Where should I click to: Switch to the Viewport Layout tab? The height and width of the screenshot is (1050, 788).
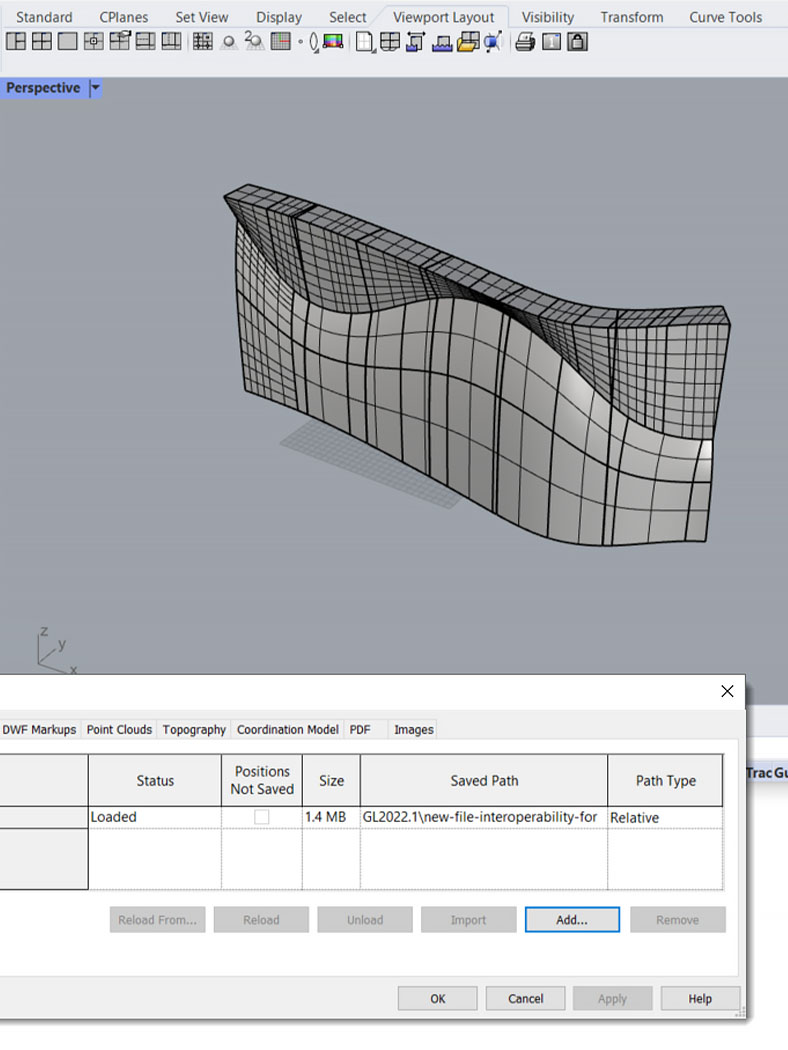(443, 17)
